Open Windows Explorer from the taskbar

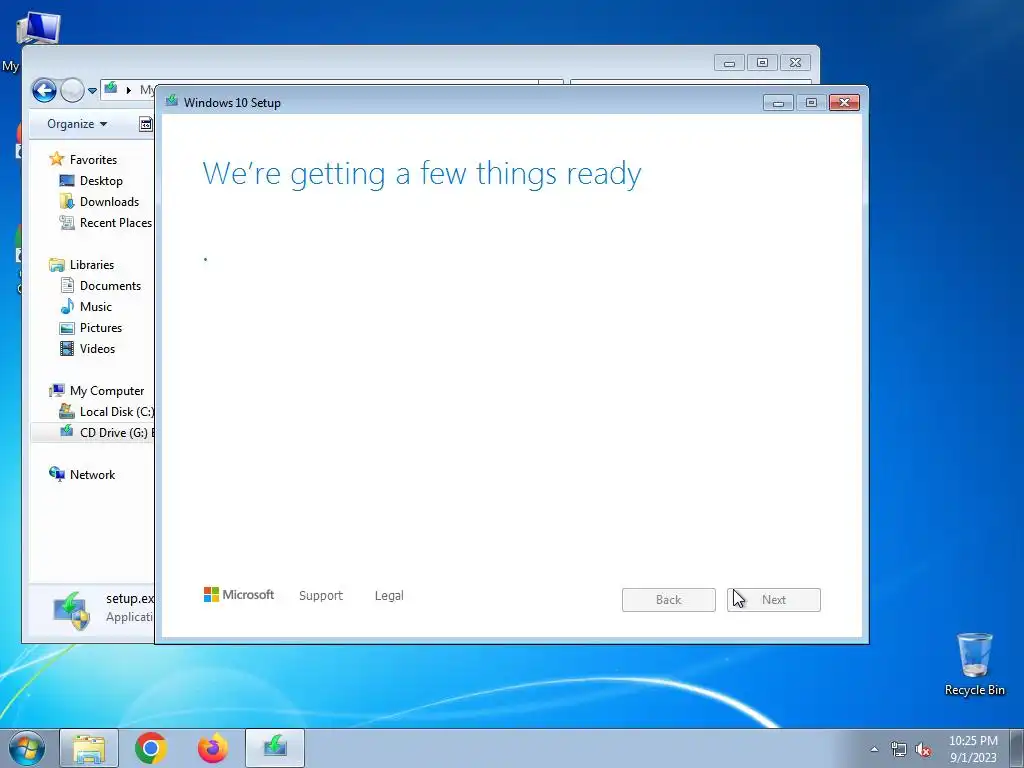(x=89, y=748)
